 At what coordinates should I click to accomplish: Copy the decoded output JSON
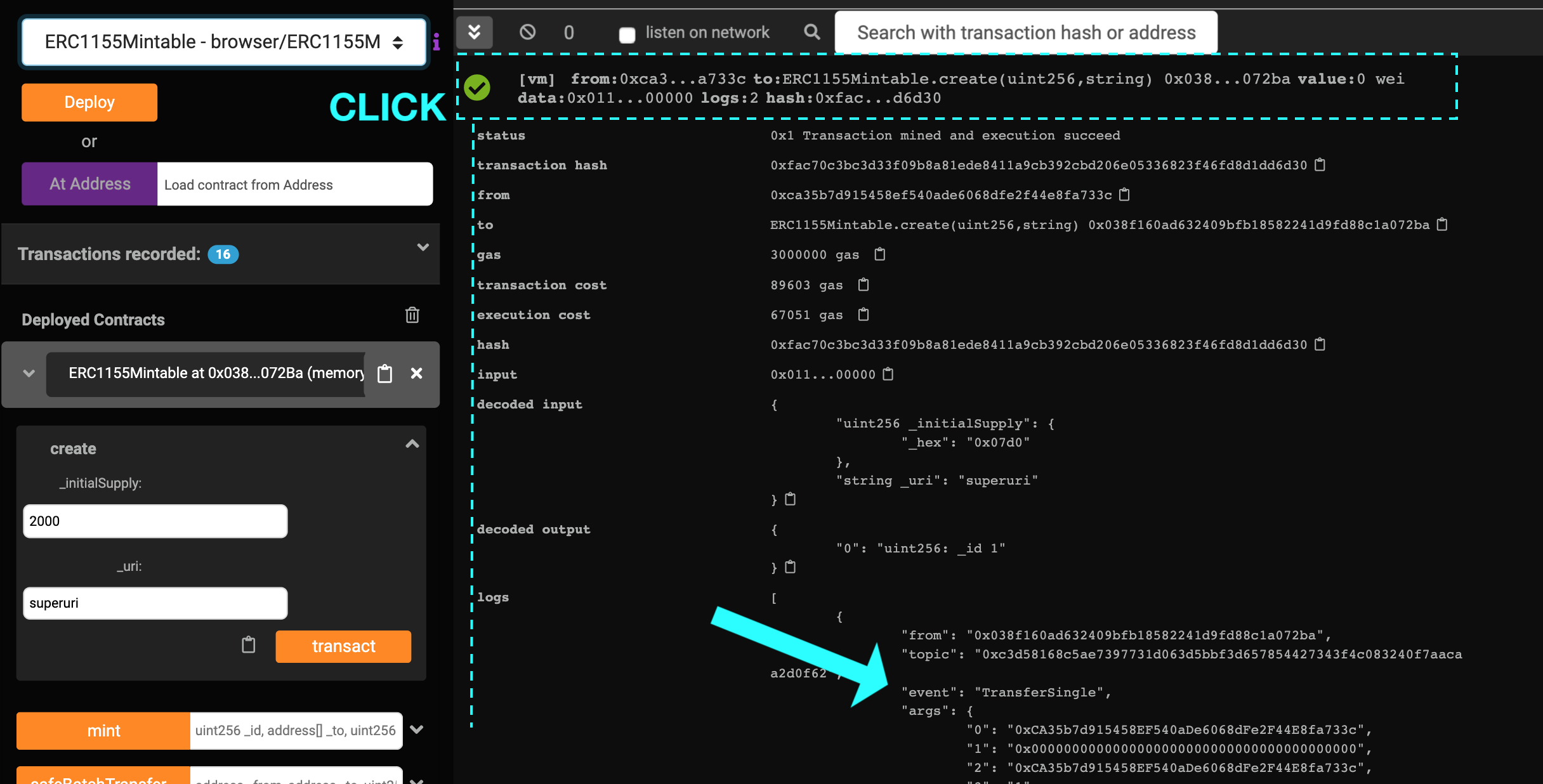pos(790,567)
